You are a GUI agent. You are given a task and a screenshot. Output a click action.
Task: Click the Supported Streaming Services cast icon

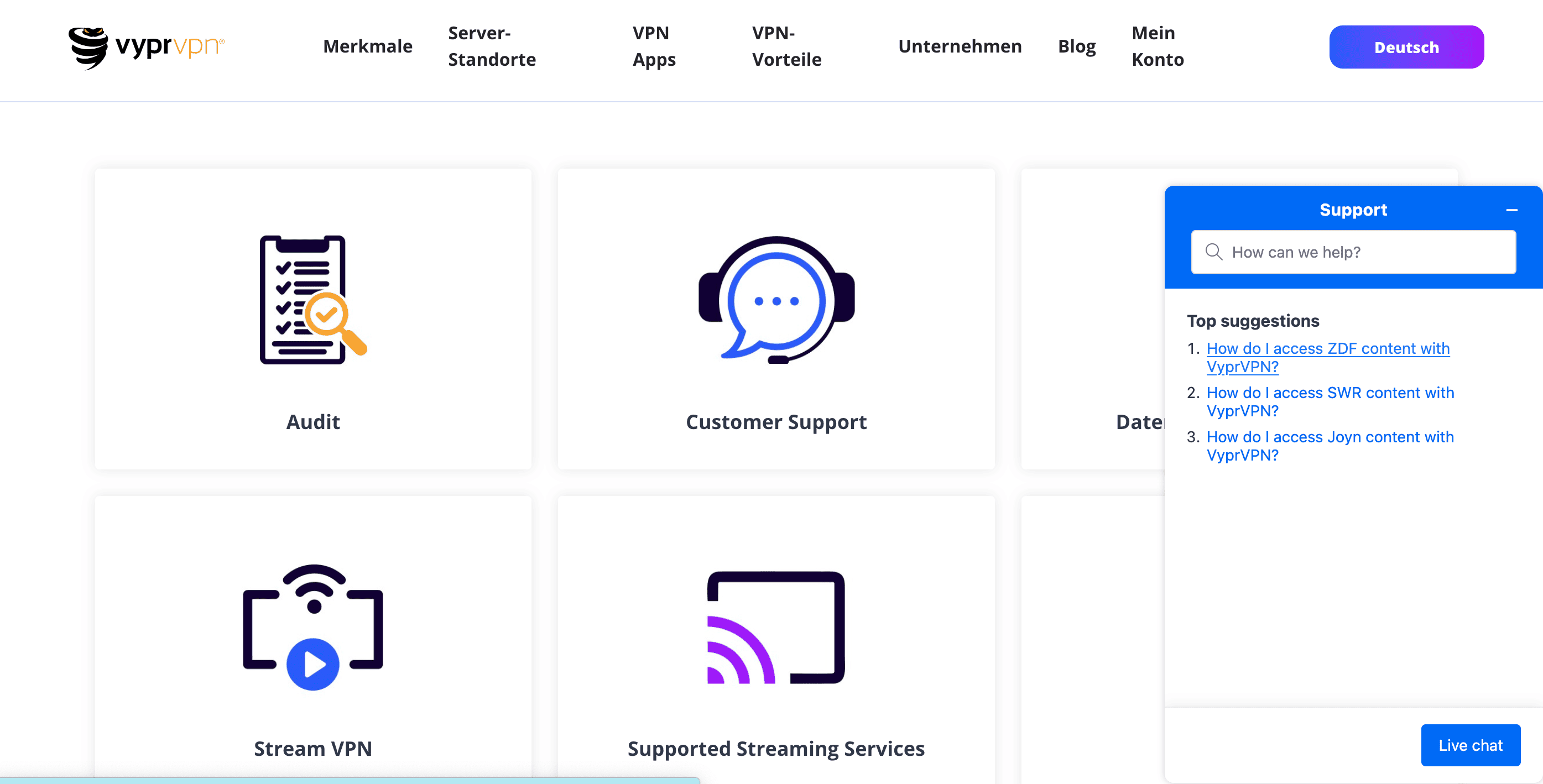(776, 627)
